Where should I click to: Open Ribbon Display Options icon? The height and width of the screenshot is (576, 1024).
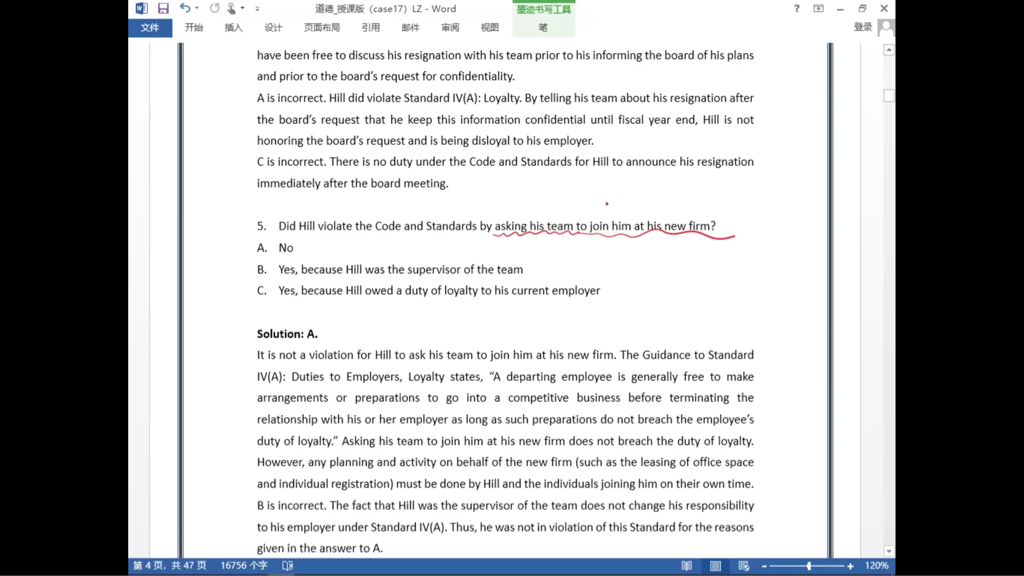(x=818, y=8)
